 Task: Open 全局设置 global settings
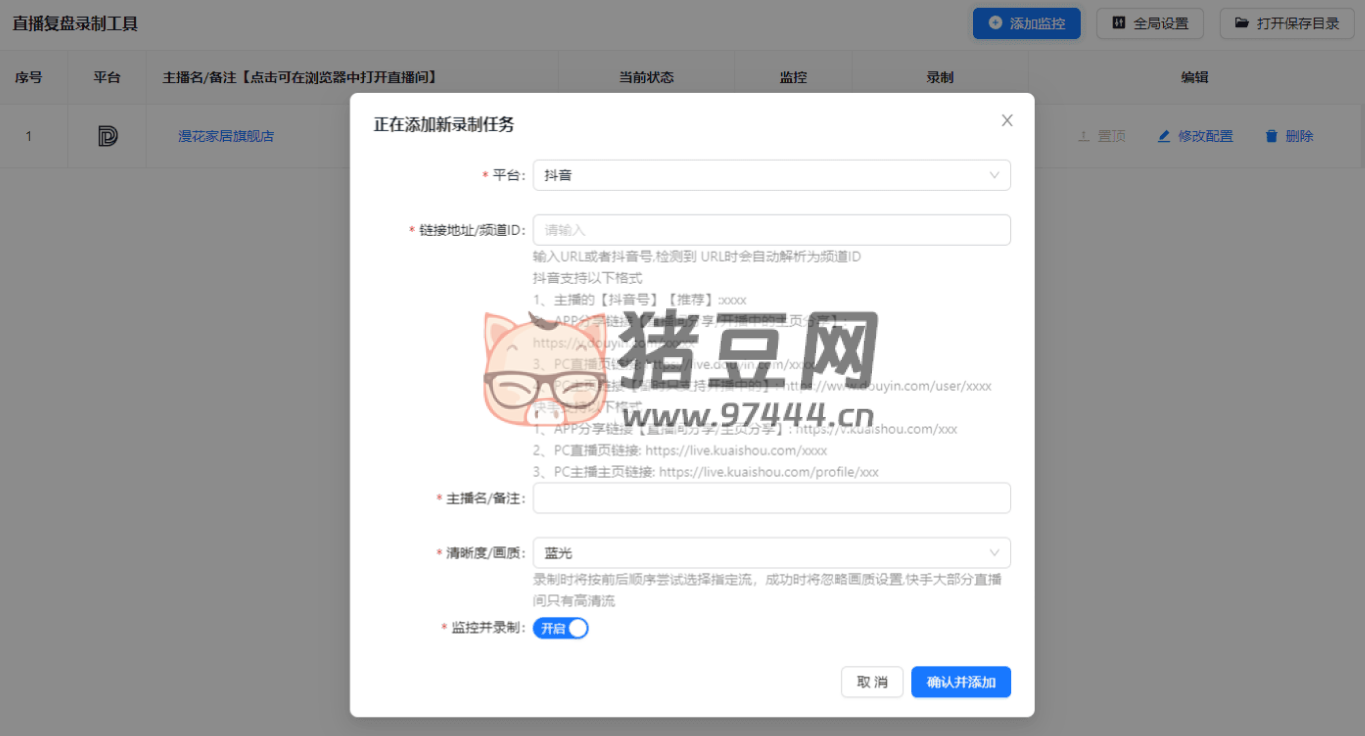tap(1150, 23)
